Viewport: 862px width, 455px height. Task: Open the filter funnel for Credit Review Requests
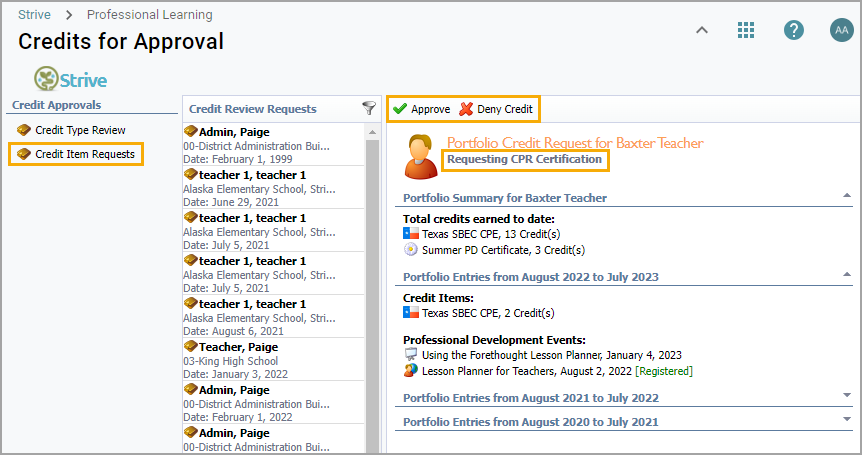[369, 108]
